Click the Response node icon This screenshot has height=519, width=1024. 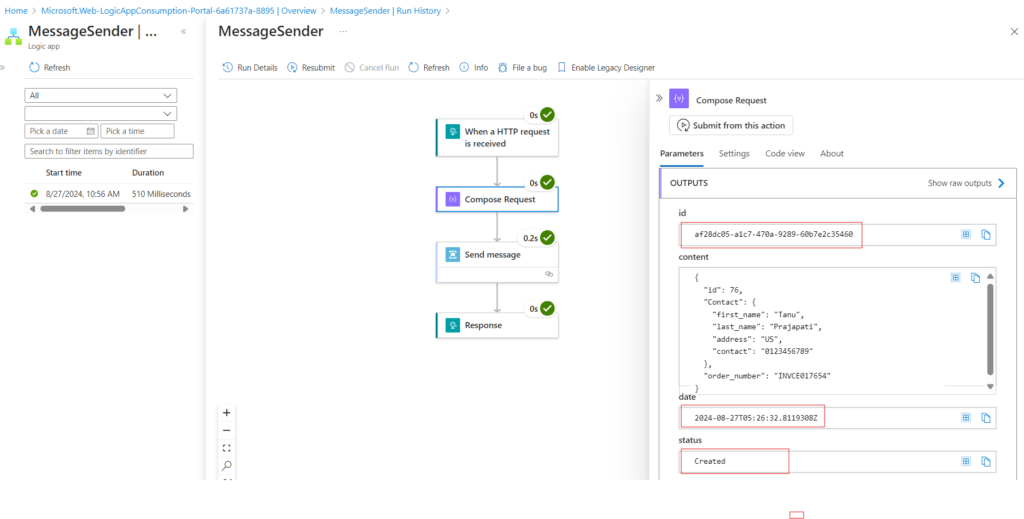point(453,324)
